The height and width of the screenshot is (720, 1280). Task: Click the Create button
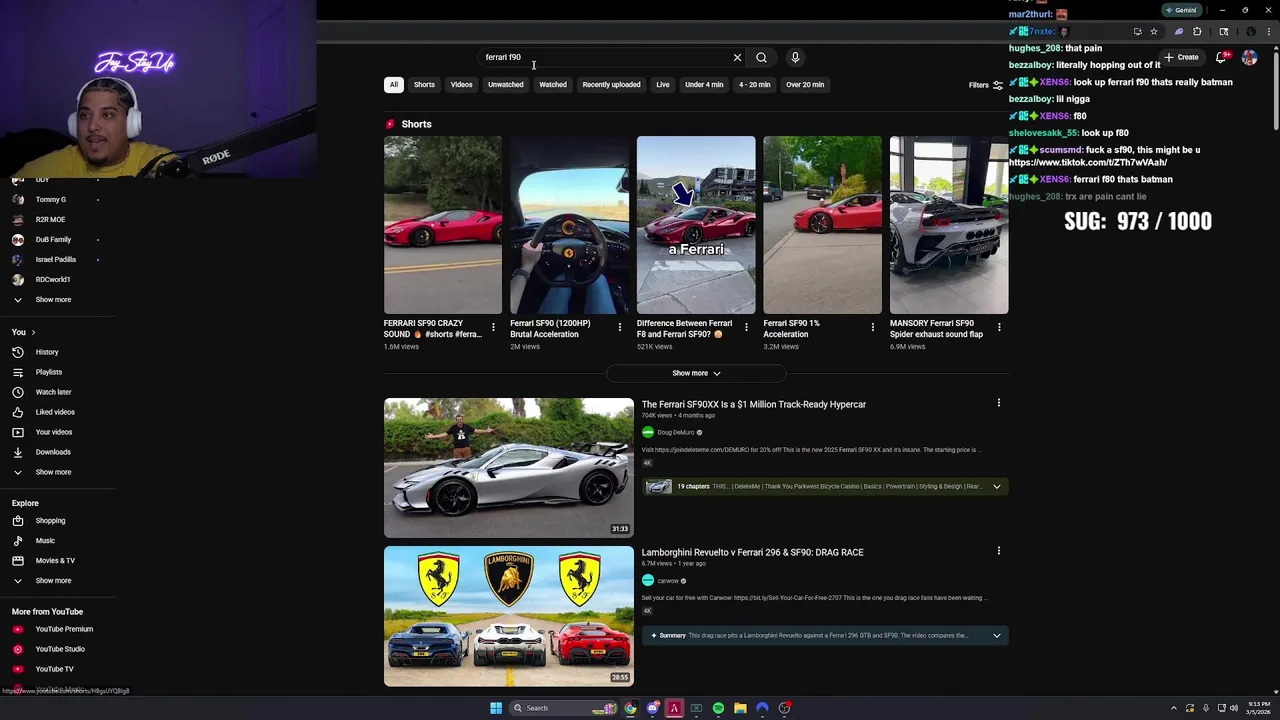click(1181, 57)
